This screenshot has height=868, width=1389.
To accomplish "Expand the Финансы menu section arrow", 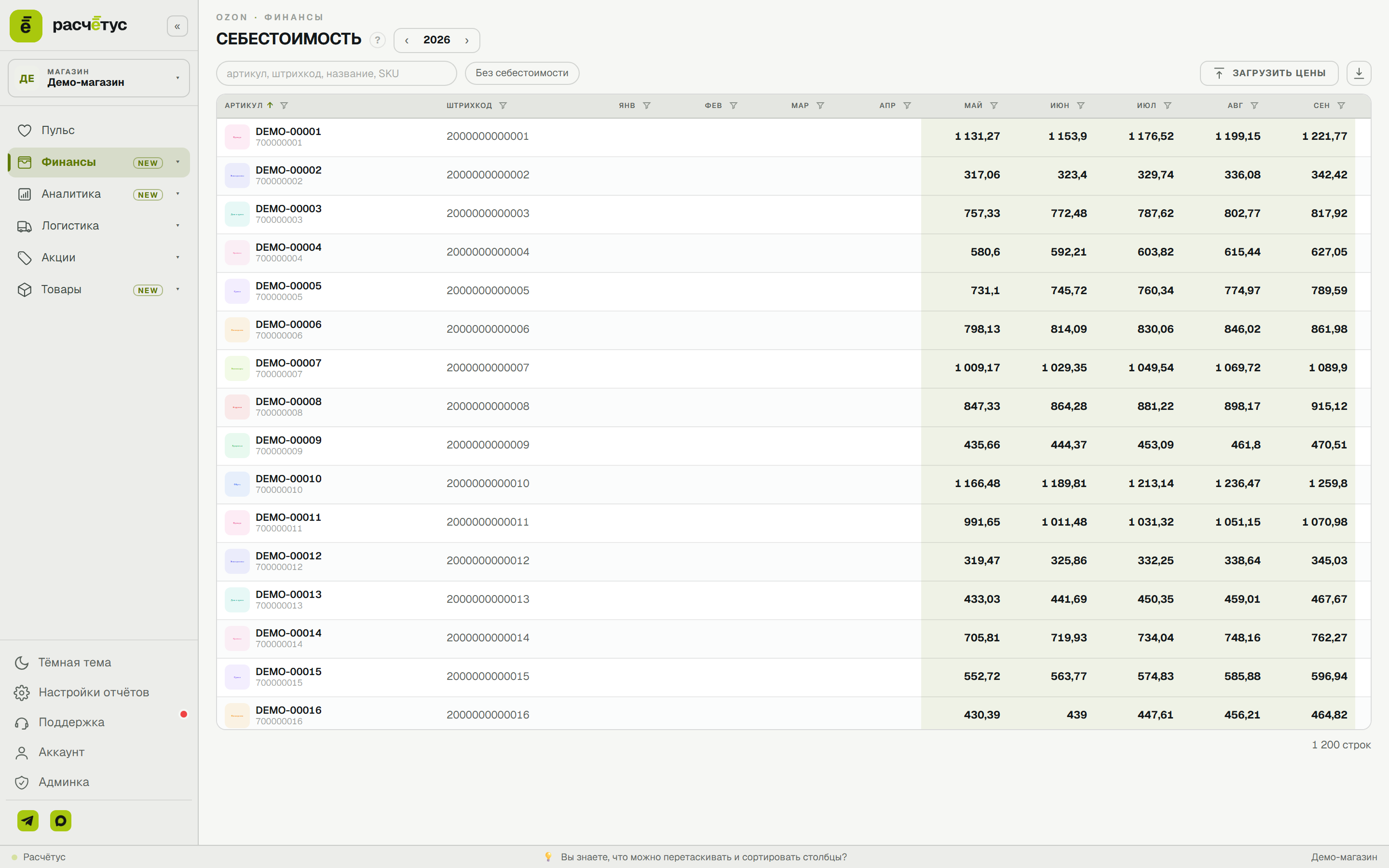I will click(x=178, y=162).
